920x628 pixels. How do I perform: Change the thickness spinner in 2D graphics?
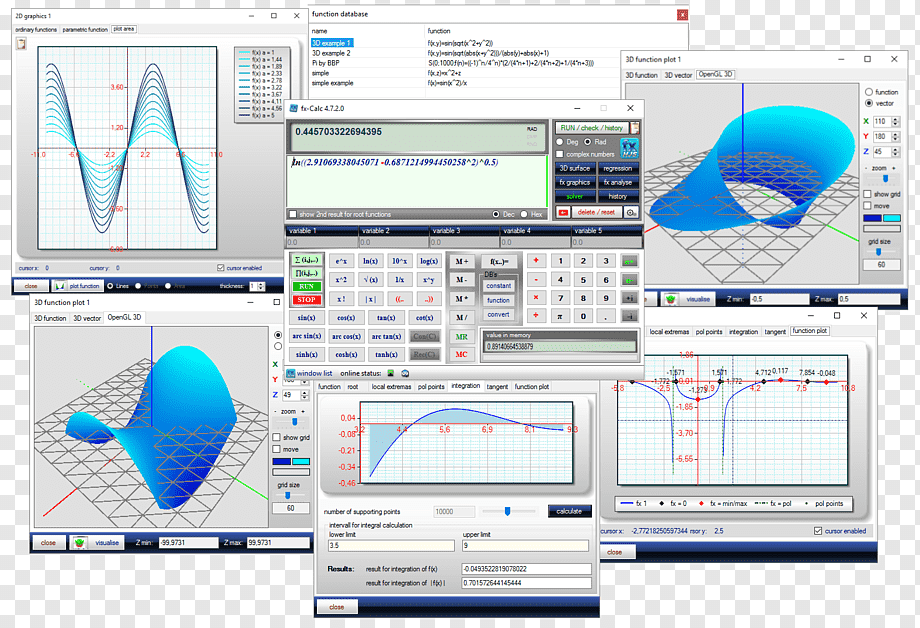261,286
